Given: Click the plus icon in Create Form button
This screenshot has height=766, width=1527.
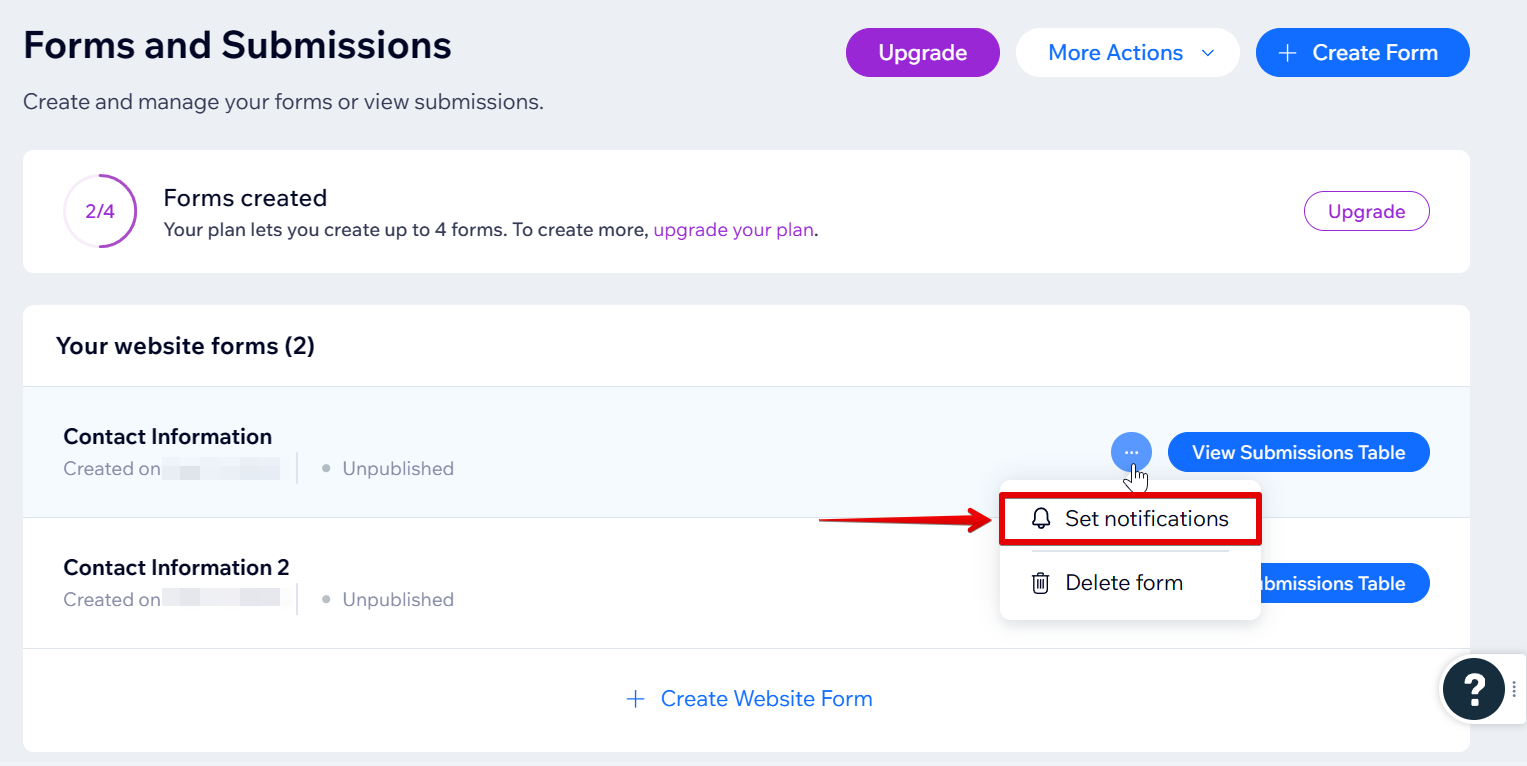Looking at the screenshot, I should pyautogui.click(x=1288, y=53).
